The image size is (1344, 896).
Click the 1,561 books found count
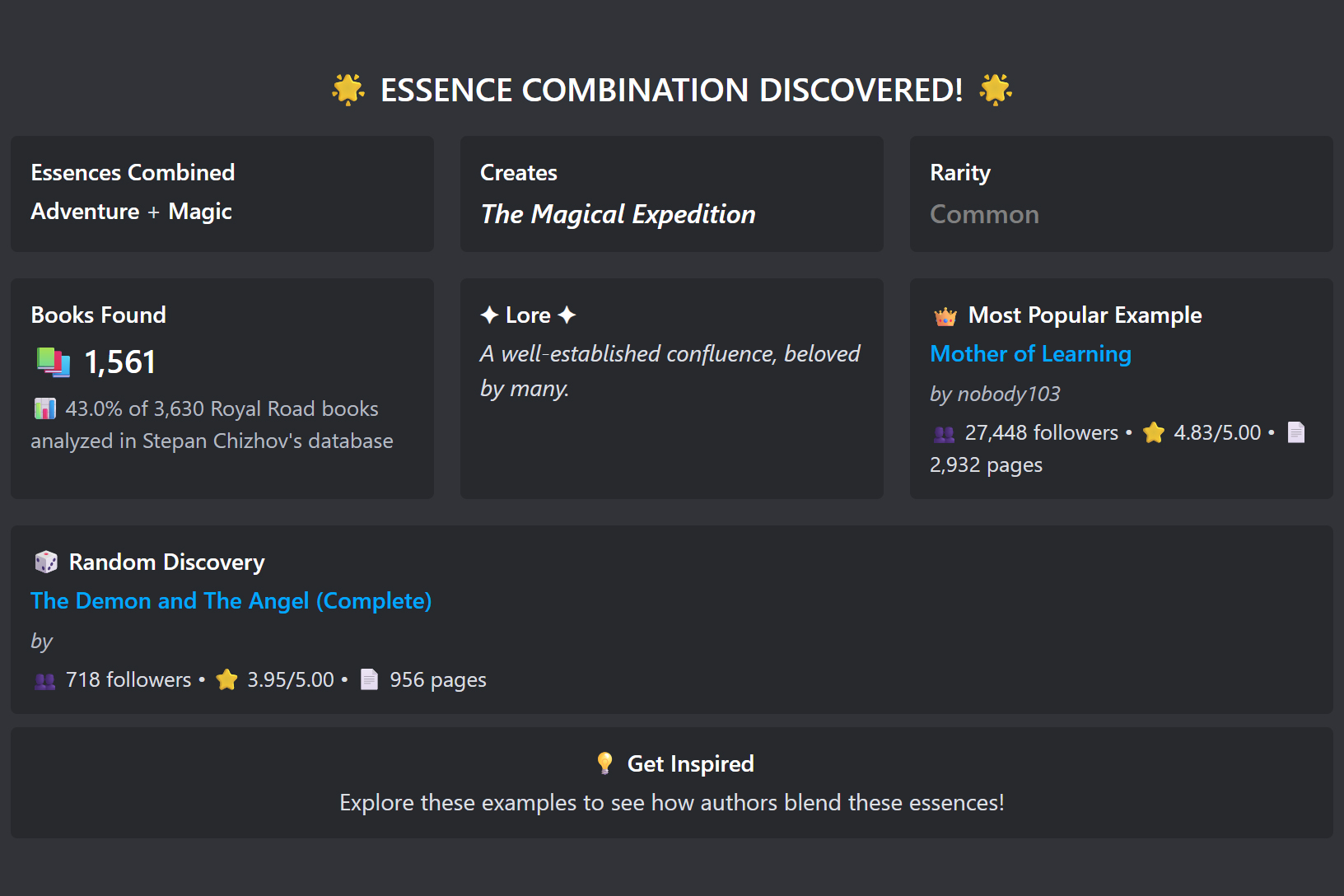pyautogui.click(x=120, y=362)
